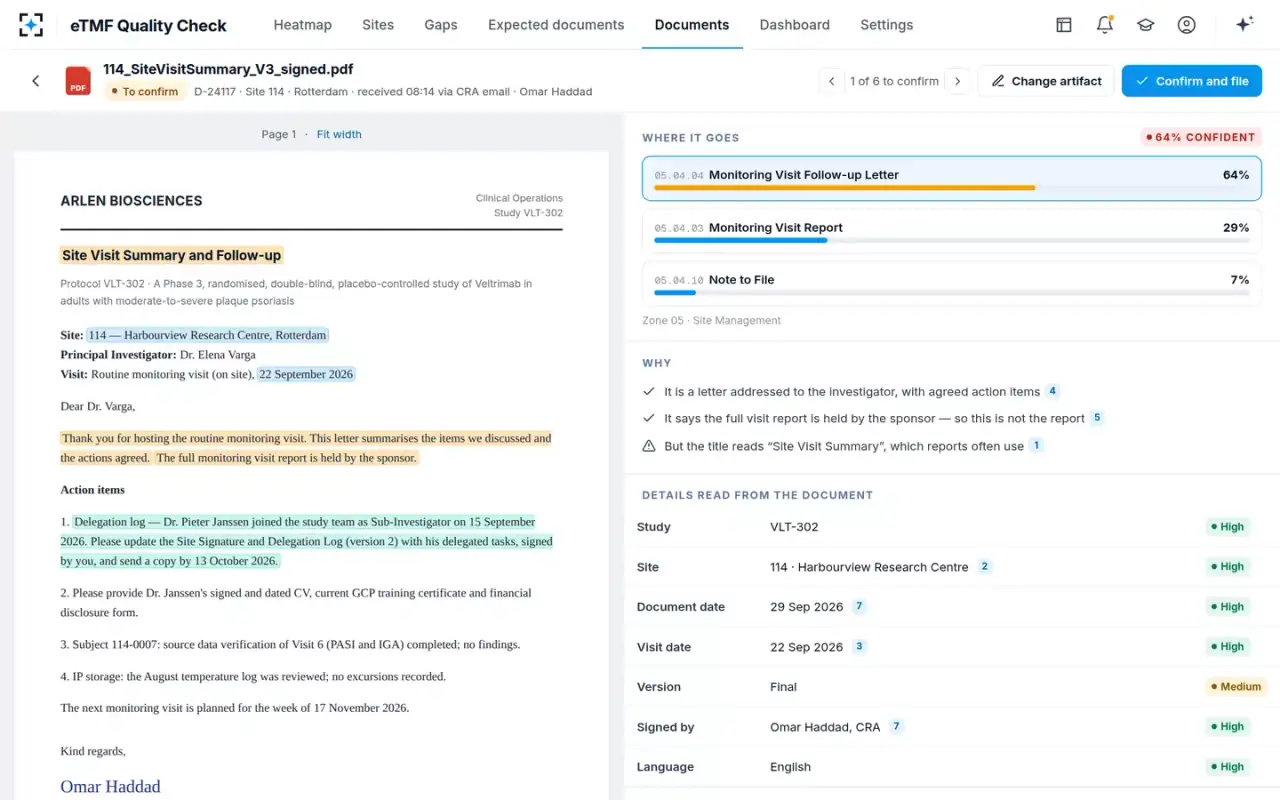Switch to the Gaps tab
Image resolution: width=1280 pixels, height=800 pixels.
coord(440,25)
